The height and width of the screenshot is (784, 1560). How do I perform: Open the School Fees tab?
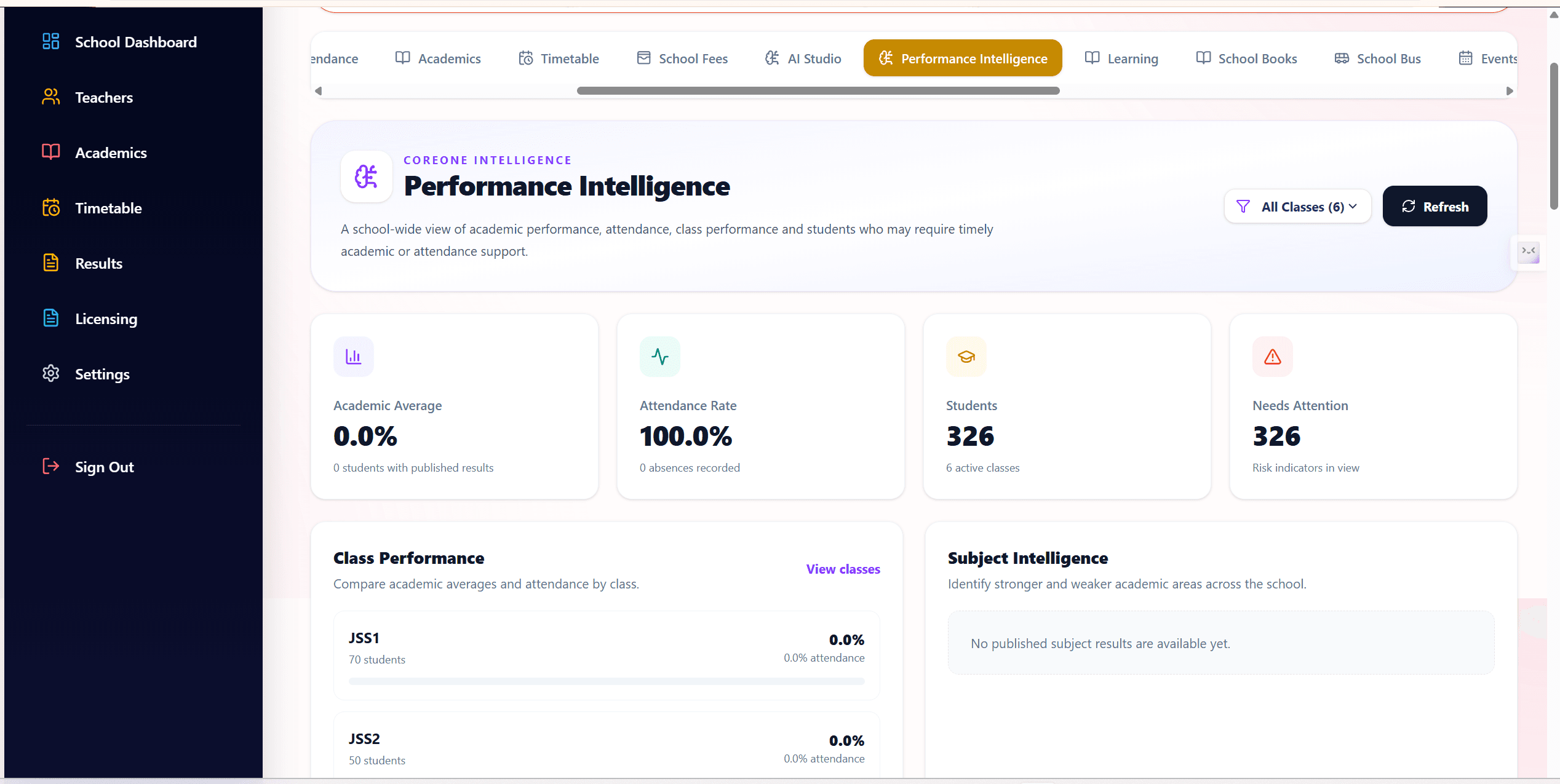point(682,58)
